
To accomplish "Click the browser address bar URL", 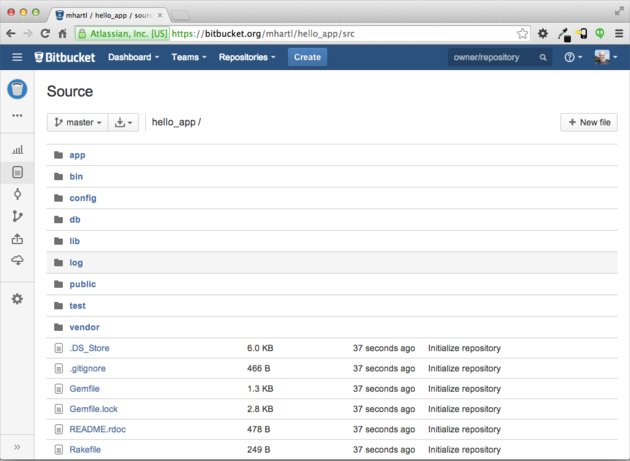I will (263, 34).
